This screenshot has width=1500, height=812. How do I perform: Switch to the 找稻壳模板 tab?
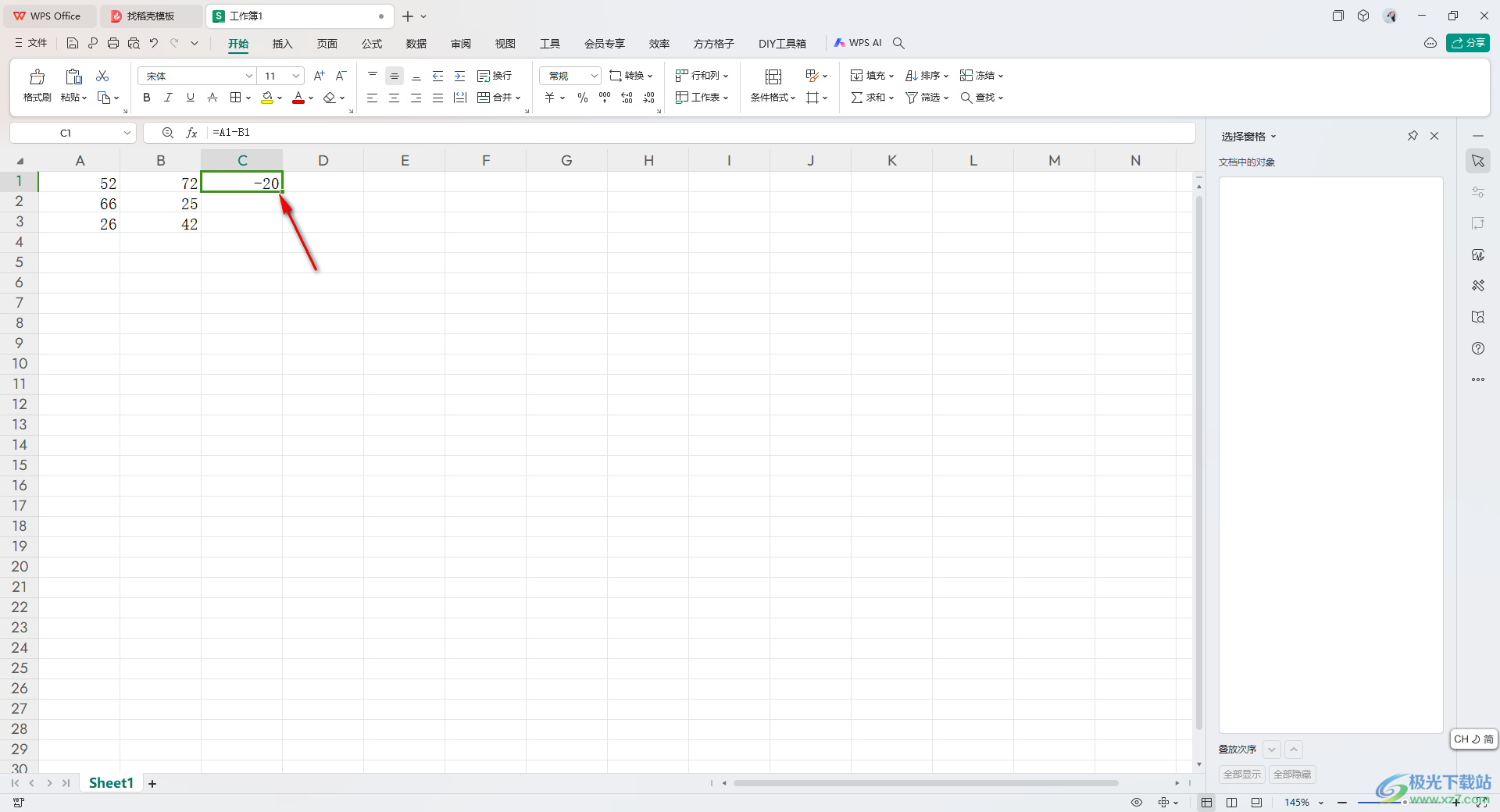pyautogui.click(x=151, y=16)
